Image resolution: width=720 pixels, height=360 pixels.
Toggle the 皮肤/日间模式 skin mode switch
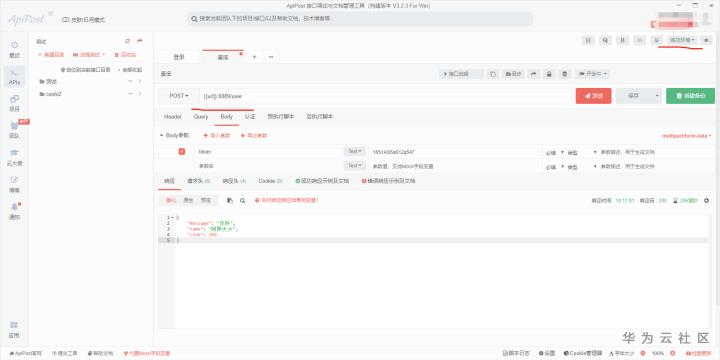(84, 20)
